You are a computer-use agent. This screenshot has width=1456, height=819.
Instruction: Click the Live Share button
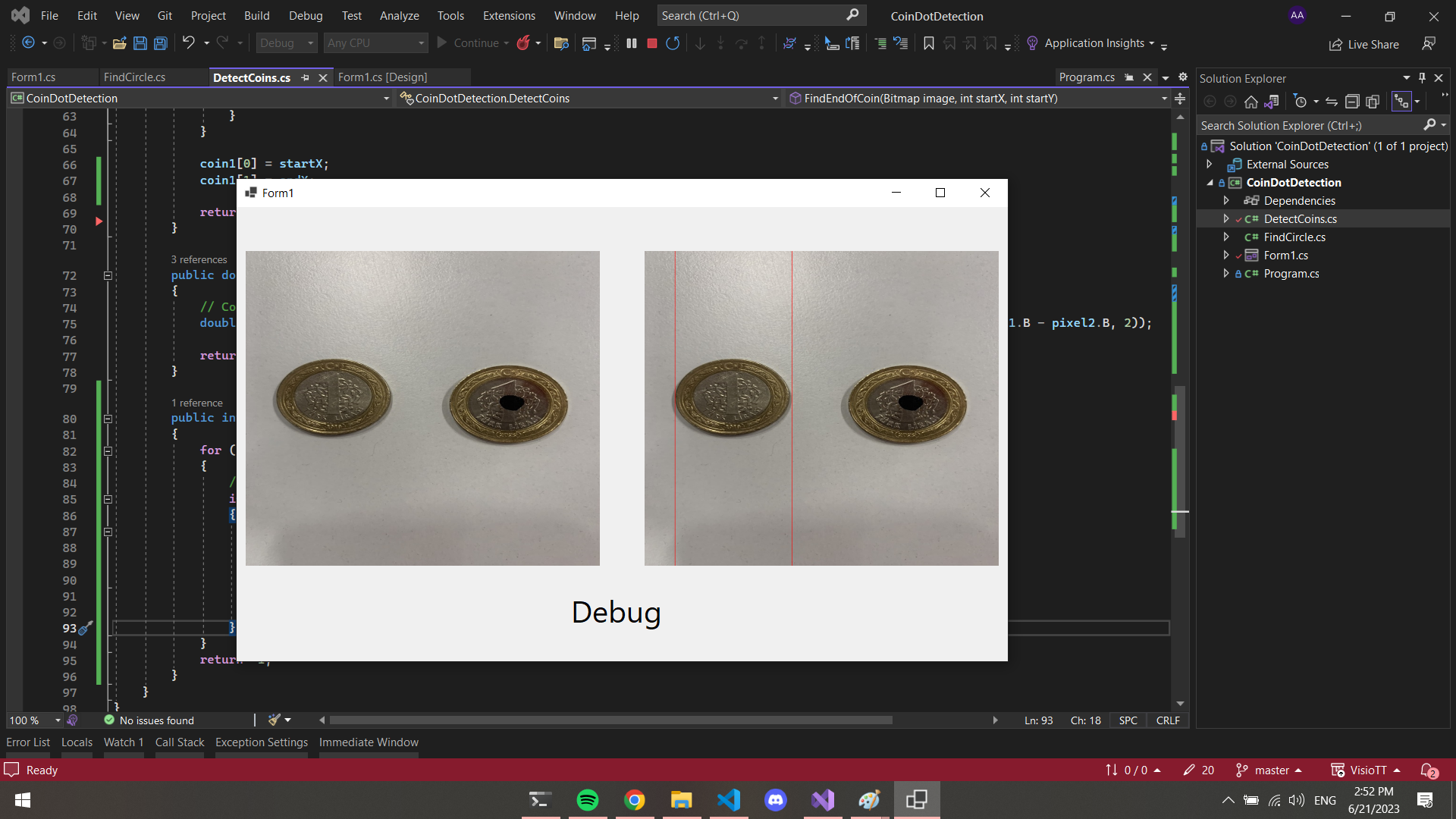tap(1363, 44)
